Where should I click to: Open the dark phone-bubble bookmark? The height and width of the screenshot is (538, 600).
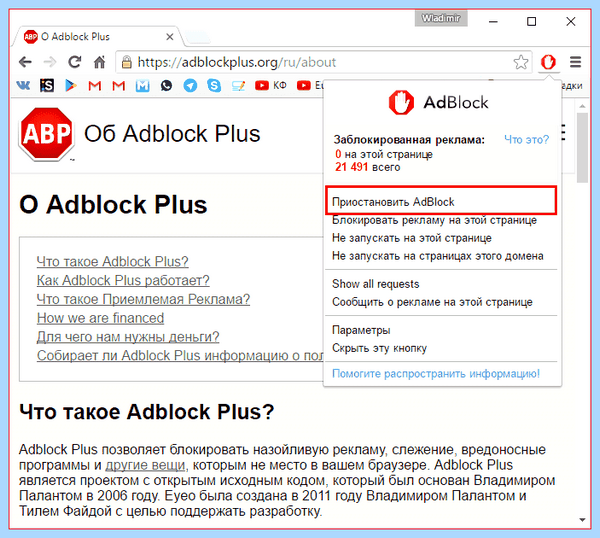tap(166, 85)
